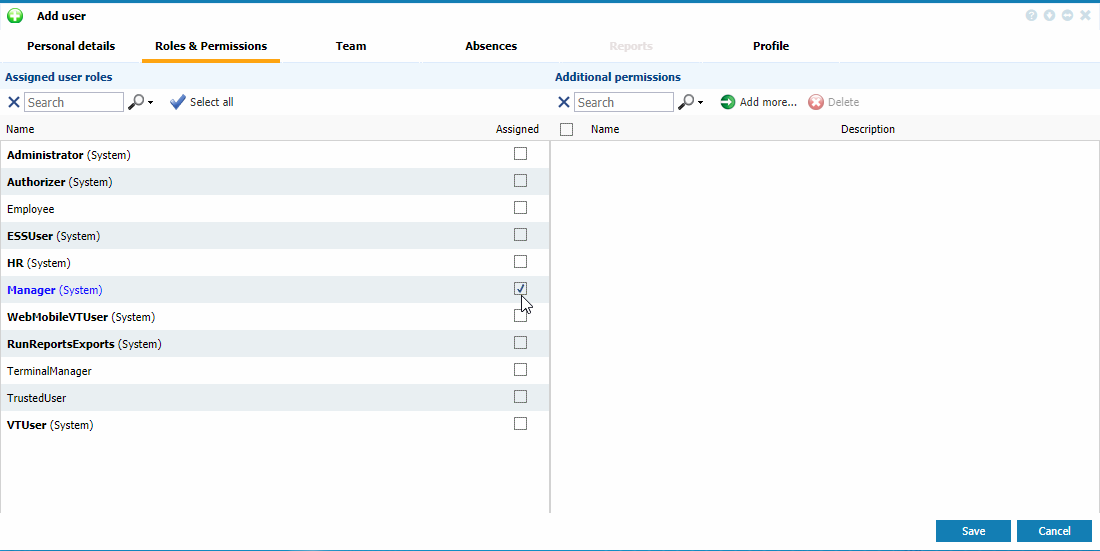Assign the HR role checkbox
The image size is (1100, 551).
520,262
